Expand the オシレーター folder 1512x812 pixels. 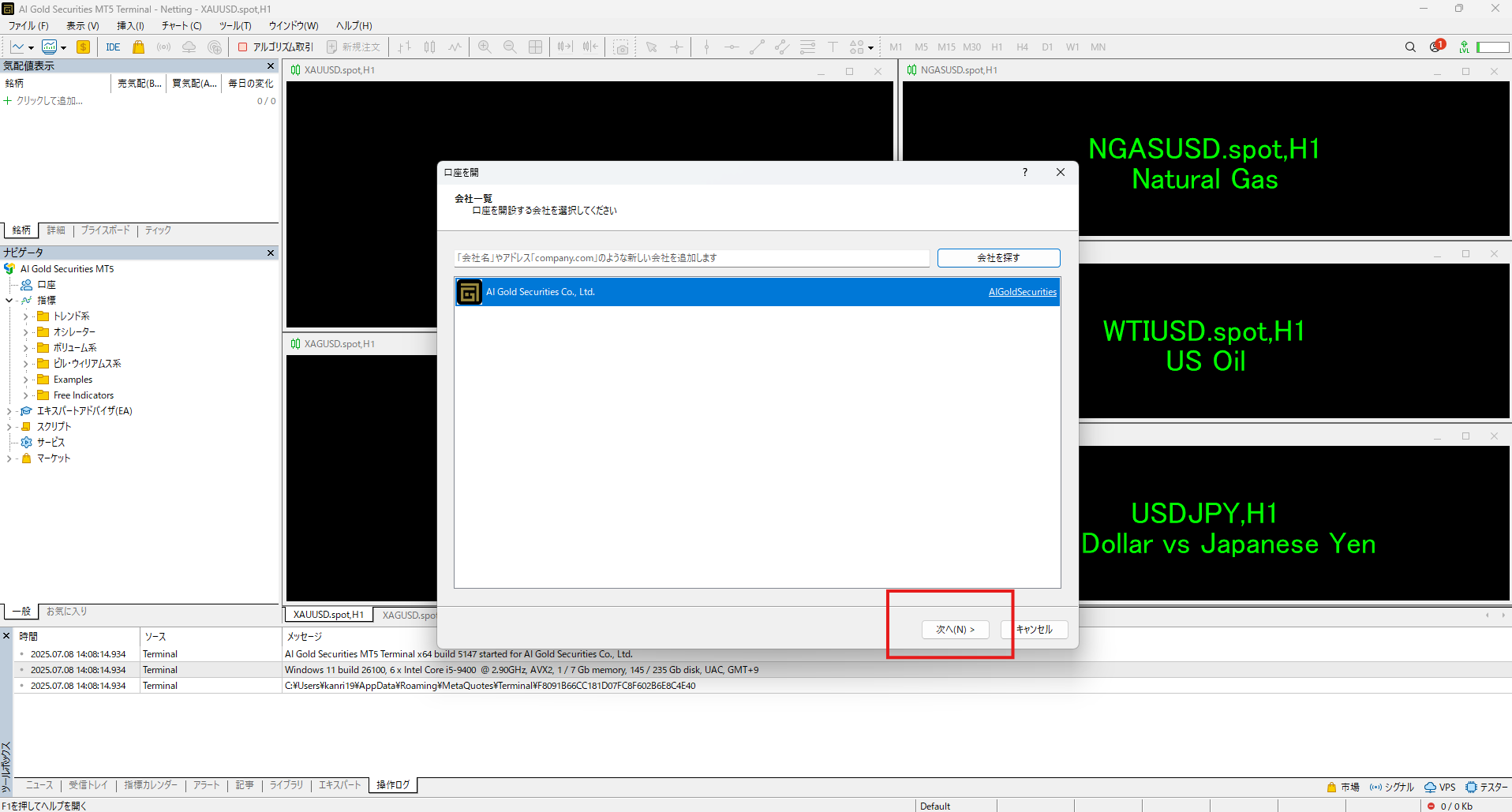tap(25, 332)
